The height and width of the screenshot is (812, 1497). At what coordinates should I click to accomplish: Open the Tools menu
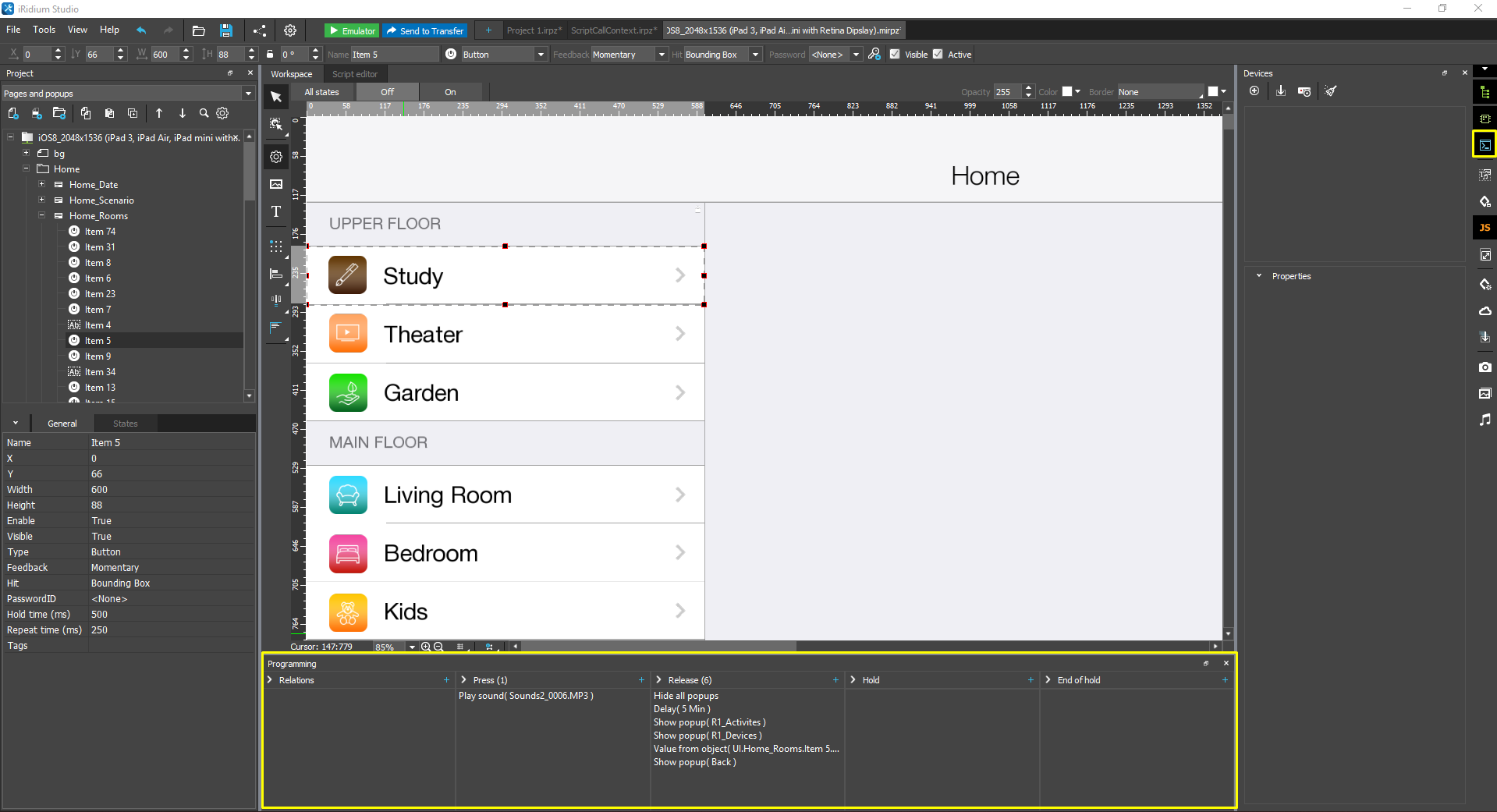coord(44,30)
